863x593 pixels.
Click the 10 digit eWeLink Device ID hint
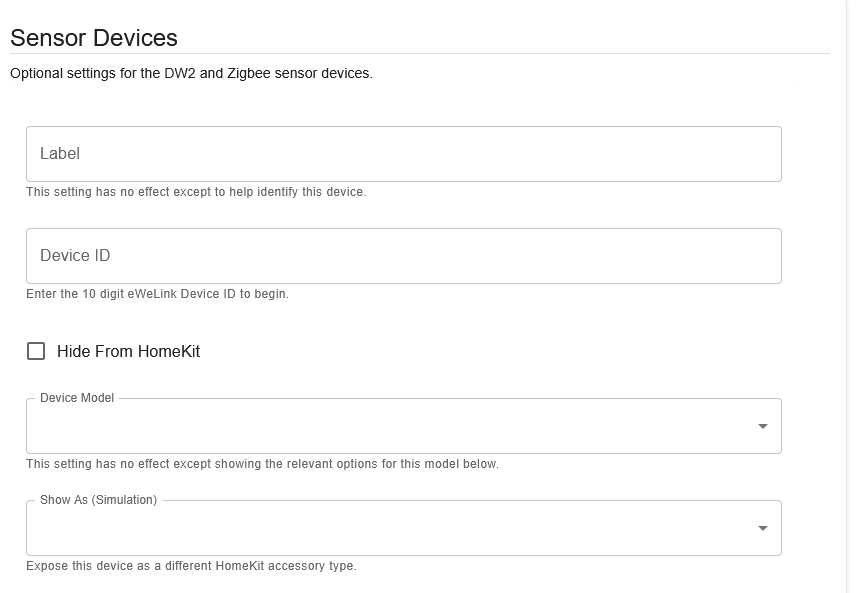point(157,294)
